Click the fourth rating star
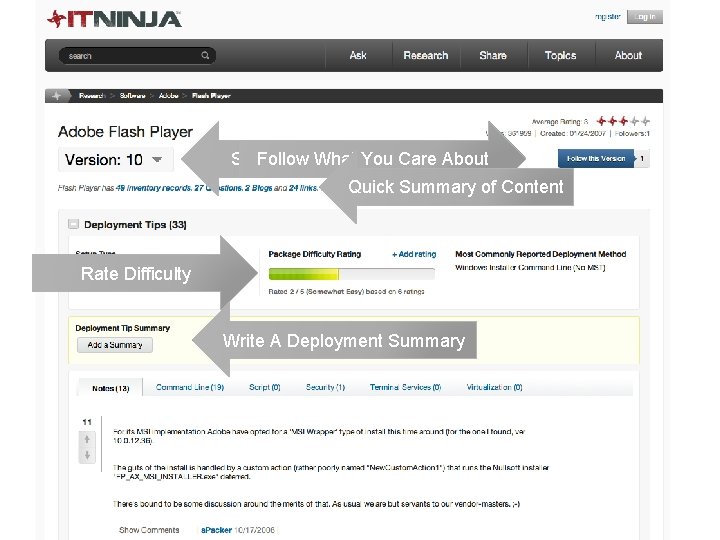720x540 pixels. pyautogui.click(x=635, y=121)
